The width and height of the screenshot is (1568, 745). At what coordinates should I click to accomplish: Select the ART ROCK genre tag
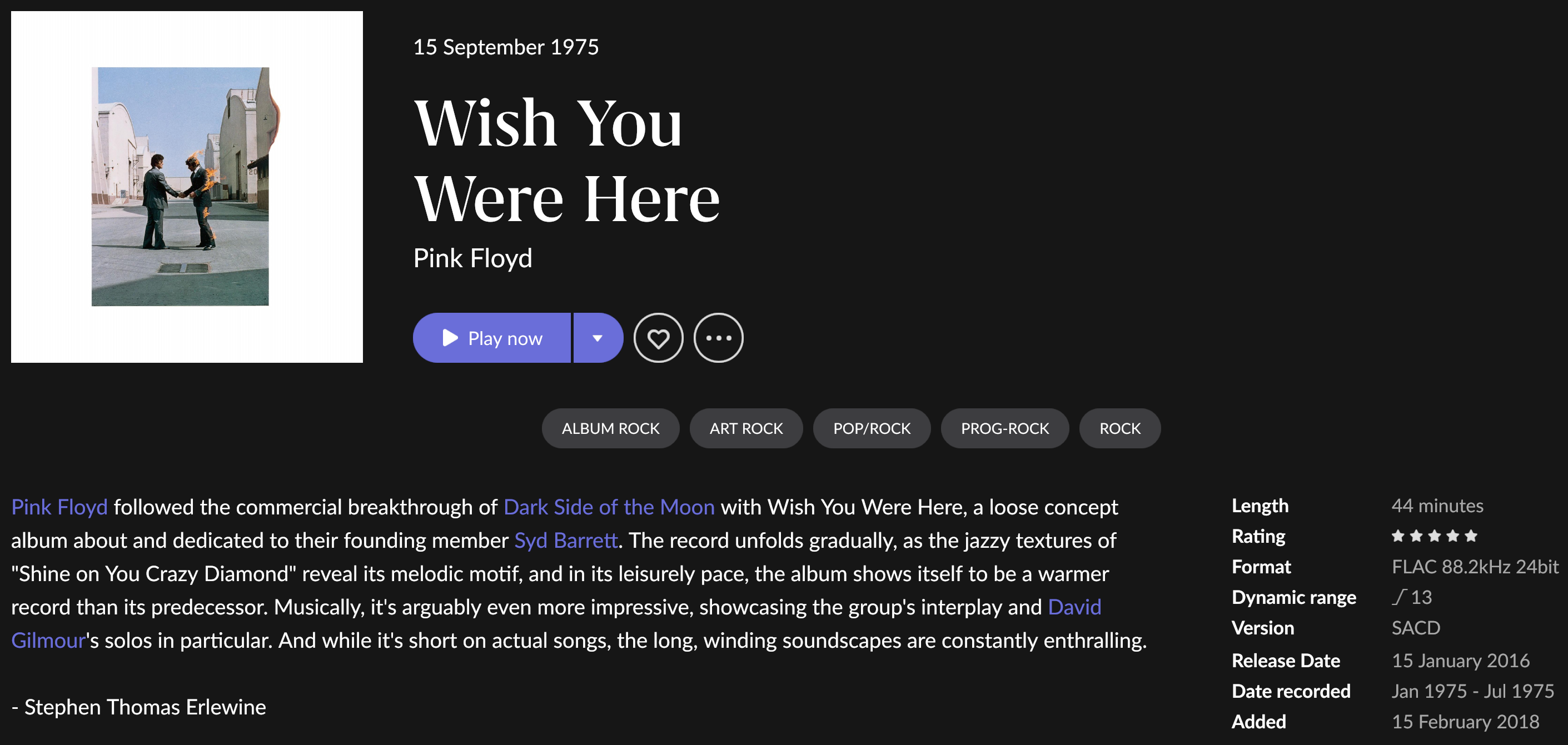(746, 429)
